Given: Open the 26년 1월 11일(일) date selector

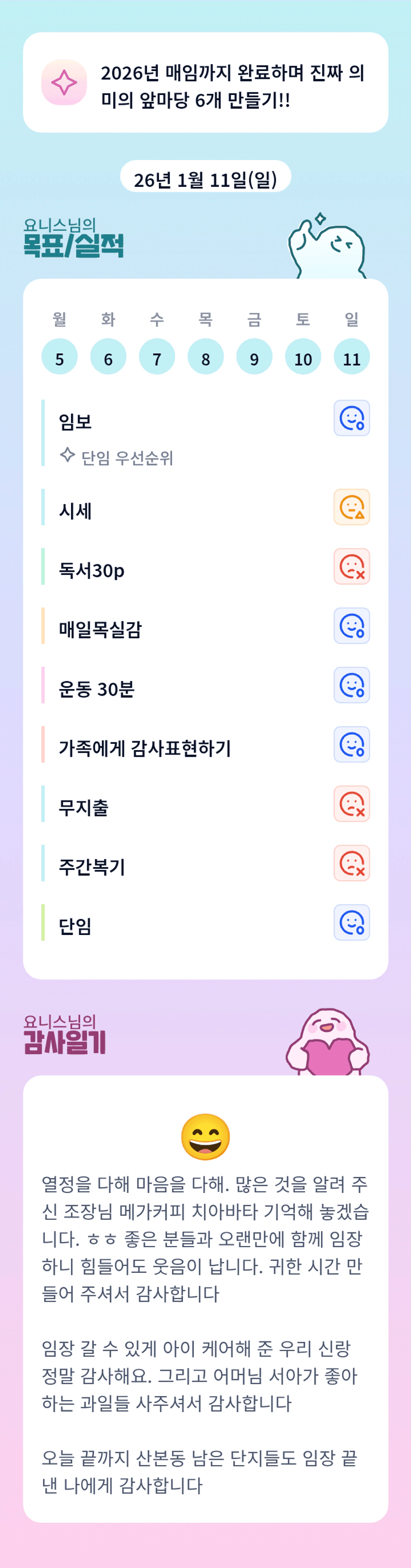Looking at the screenshot, I should (205, 179).
